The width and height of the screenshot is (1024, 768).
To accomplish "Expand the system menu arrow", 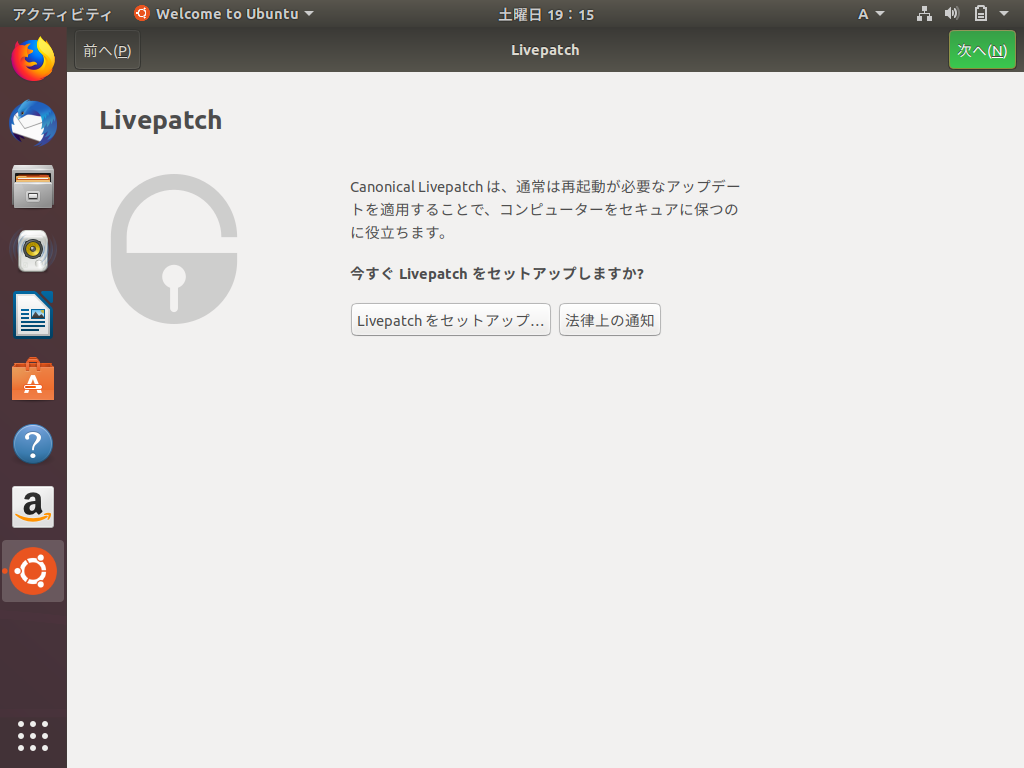I will coord(1004,14).
